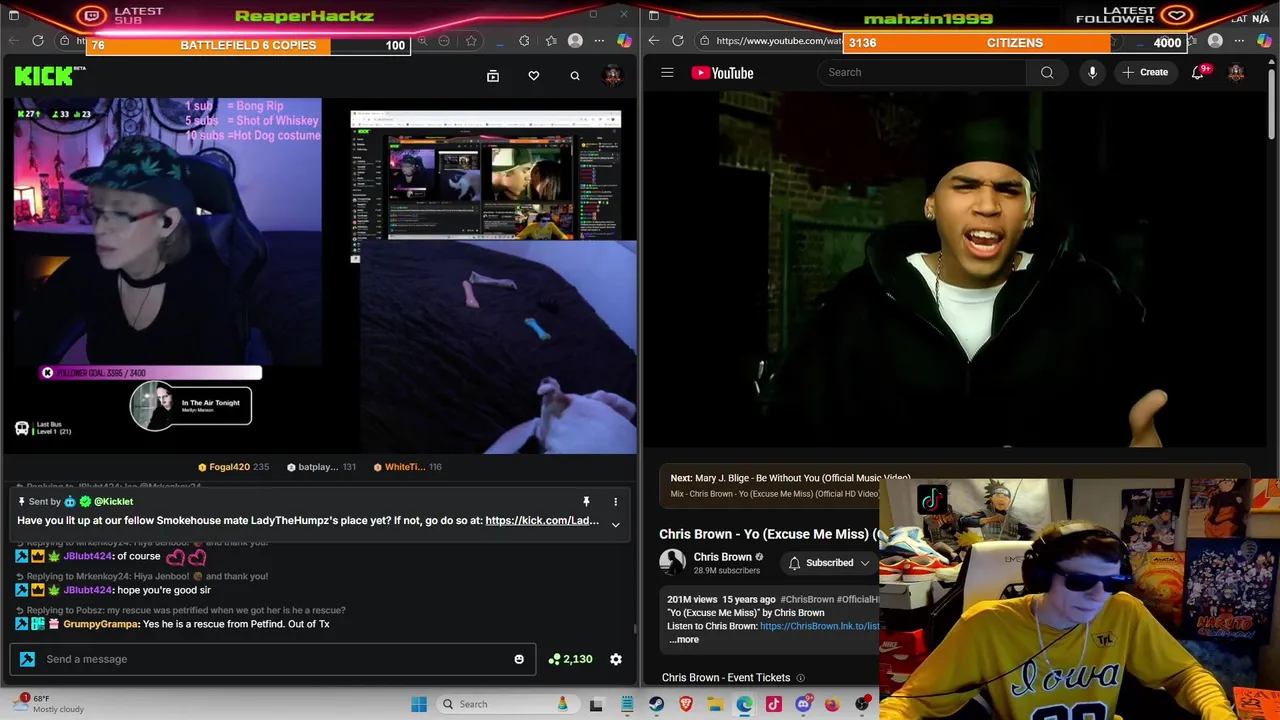Screen dimensions: 1280x720
Task: Open Kick following heart icon
Action: (534, 76)
